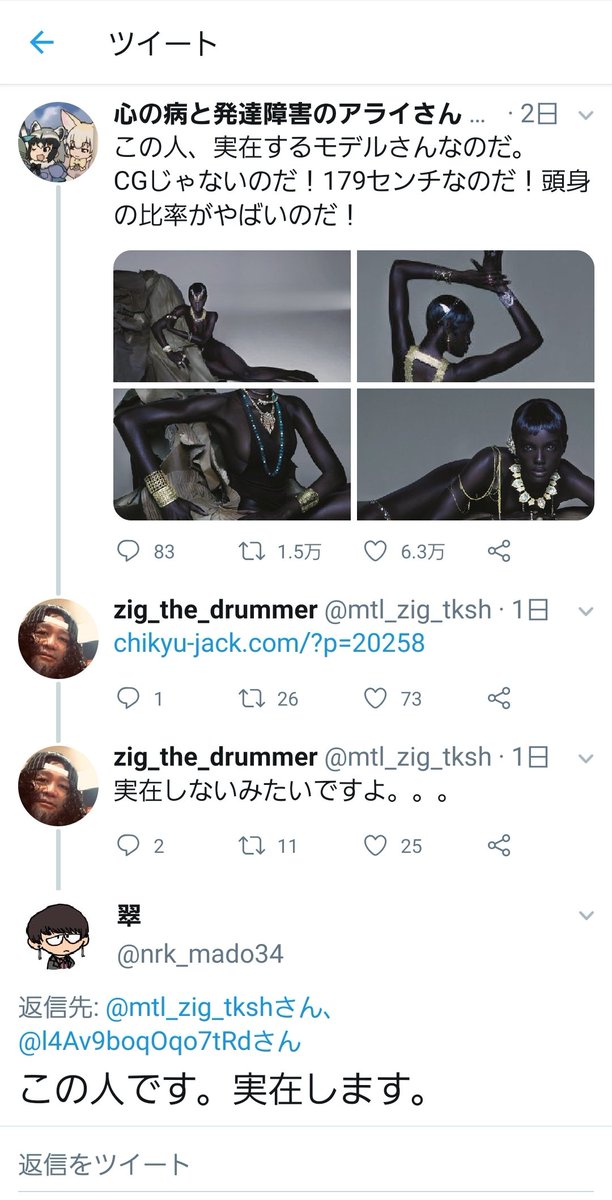The image size is (612, 1200).
Task: Share the original tweet with photos
Action: pos(499,551)
